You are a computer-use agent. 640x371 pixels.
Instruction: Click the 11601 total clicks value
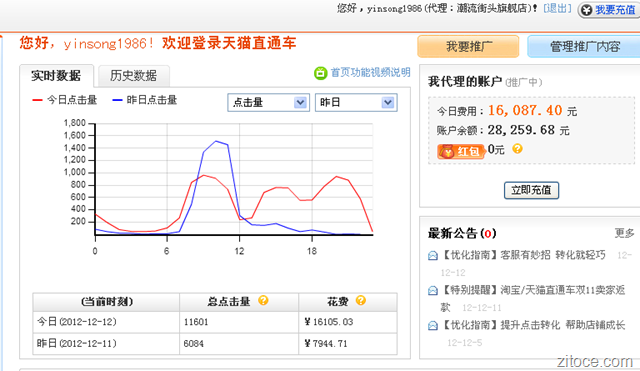[196, 322]
